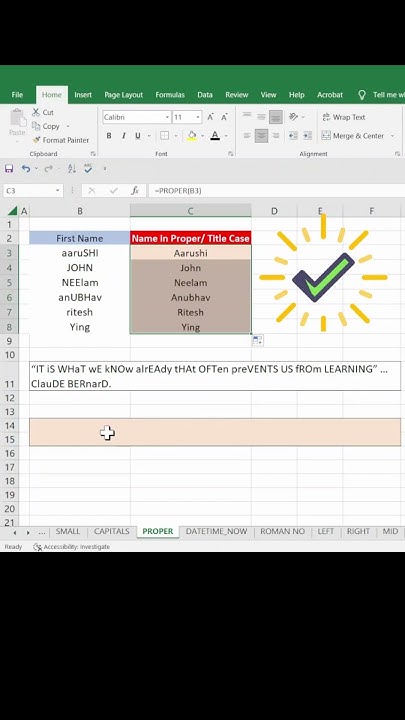Open the font size 11 dropdown
This screenshot has height=720, width=405.
tap(198, 117)
